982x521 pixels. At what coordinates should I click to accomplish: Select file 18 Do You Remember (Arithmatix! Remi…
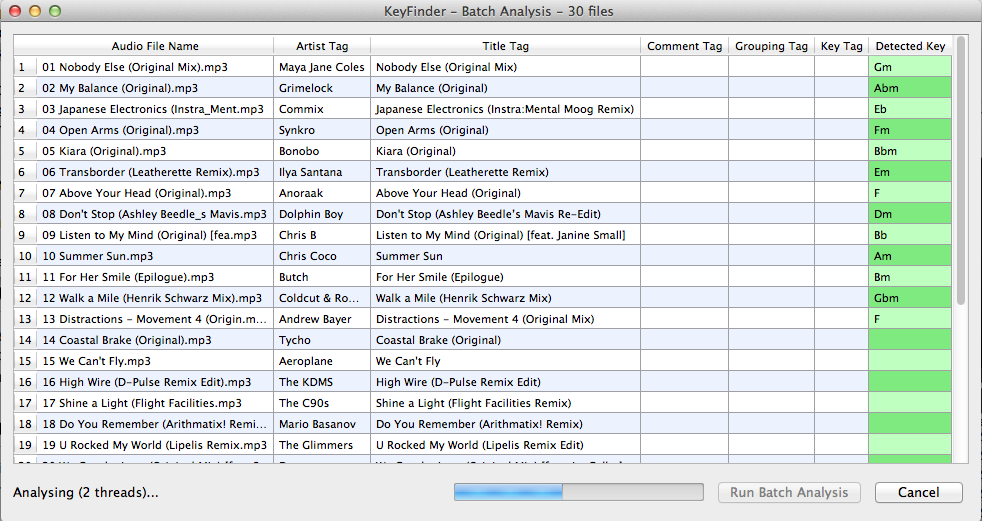(155, 423)
